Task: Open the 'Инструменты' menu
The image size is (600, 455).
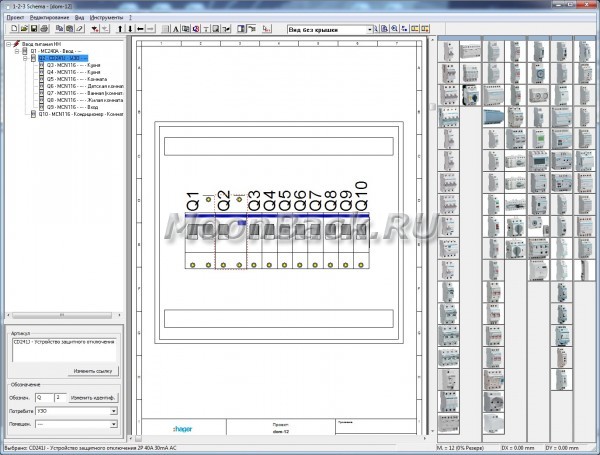Action: [x=107, y=18]
